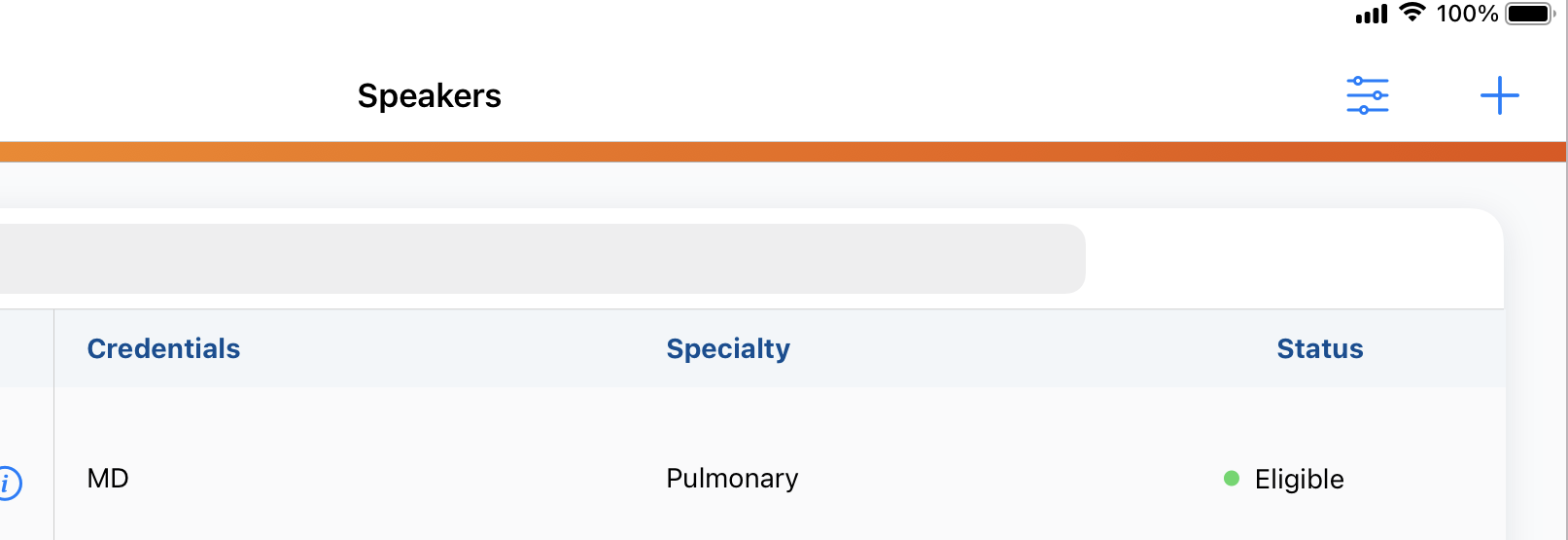
Task: Tap the battery icon in status bar
Action: pos(1529,14)
